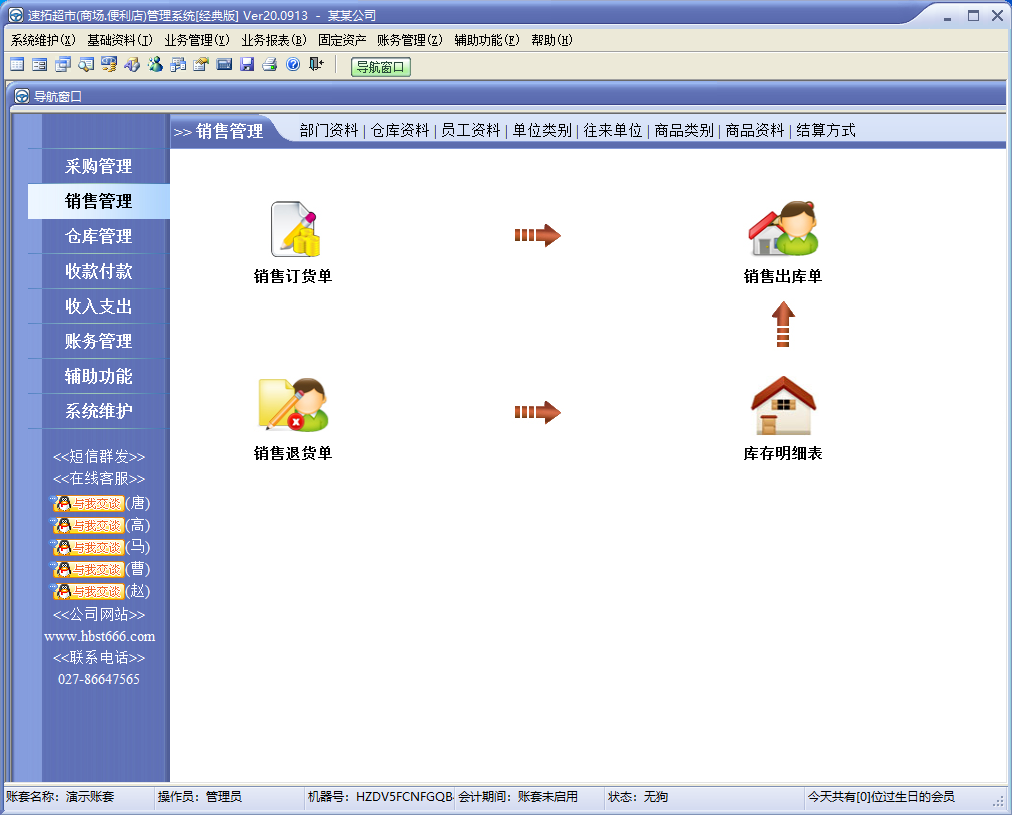The height and width of the screenshot is (815, 1012).
Task: Click the printer toolbar icon
Action: (270, 65)
